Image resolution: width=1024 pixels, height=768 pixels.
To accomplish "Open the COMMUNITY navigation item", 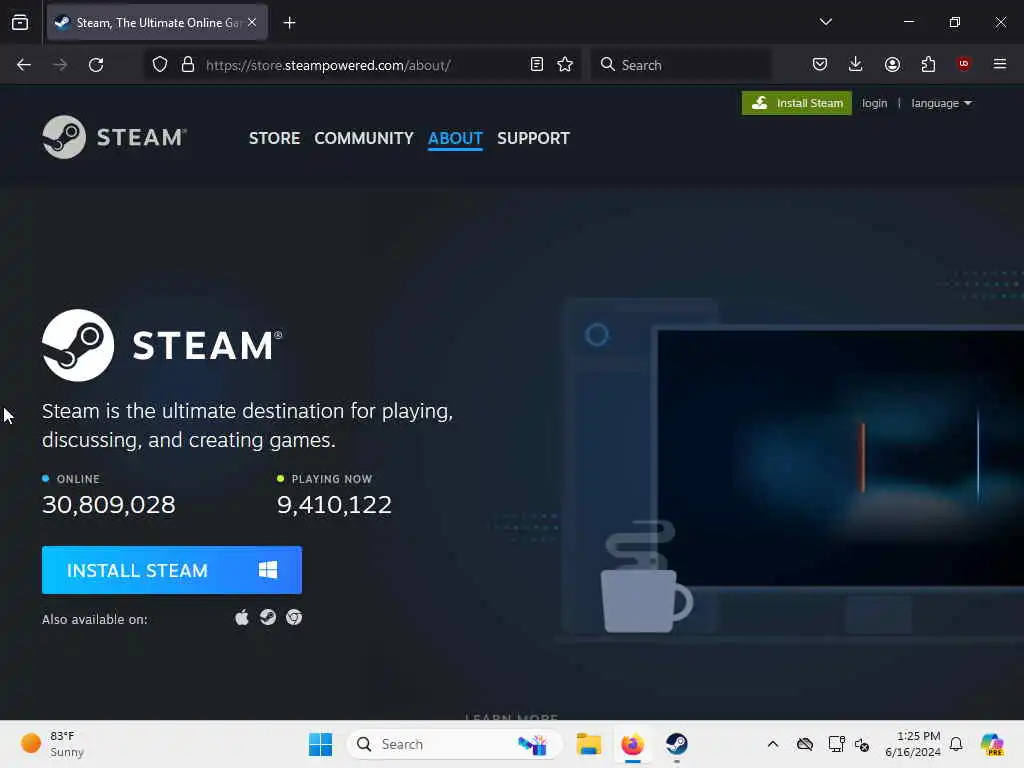I will pyautogui.click(x=364, y=138).
